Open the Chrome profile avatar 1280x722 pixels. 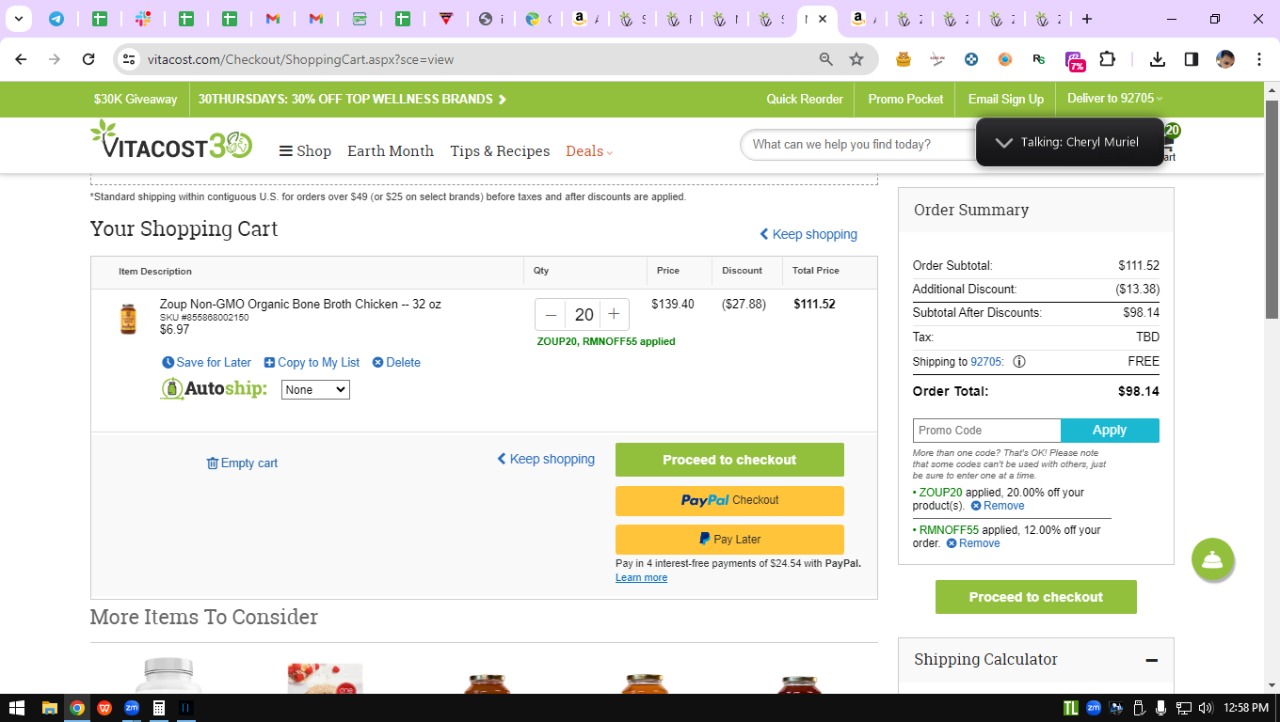coord(1225,59)
